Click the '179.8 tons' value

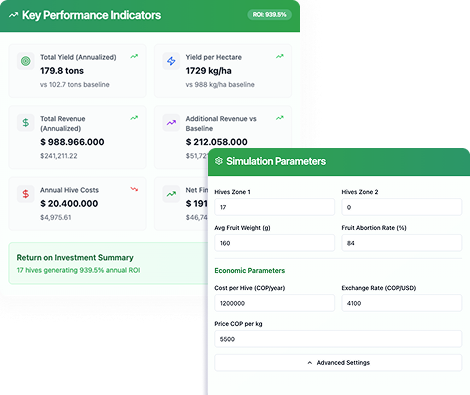(62, 71)
